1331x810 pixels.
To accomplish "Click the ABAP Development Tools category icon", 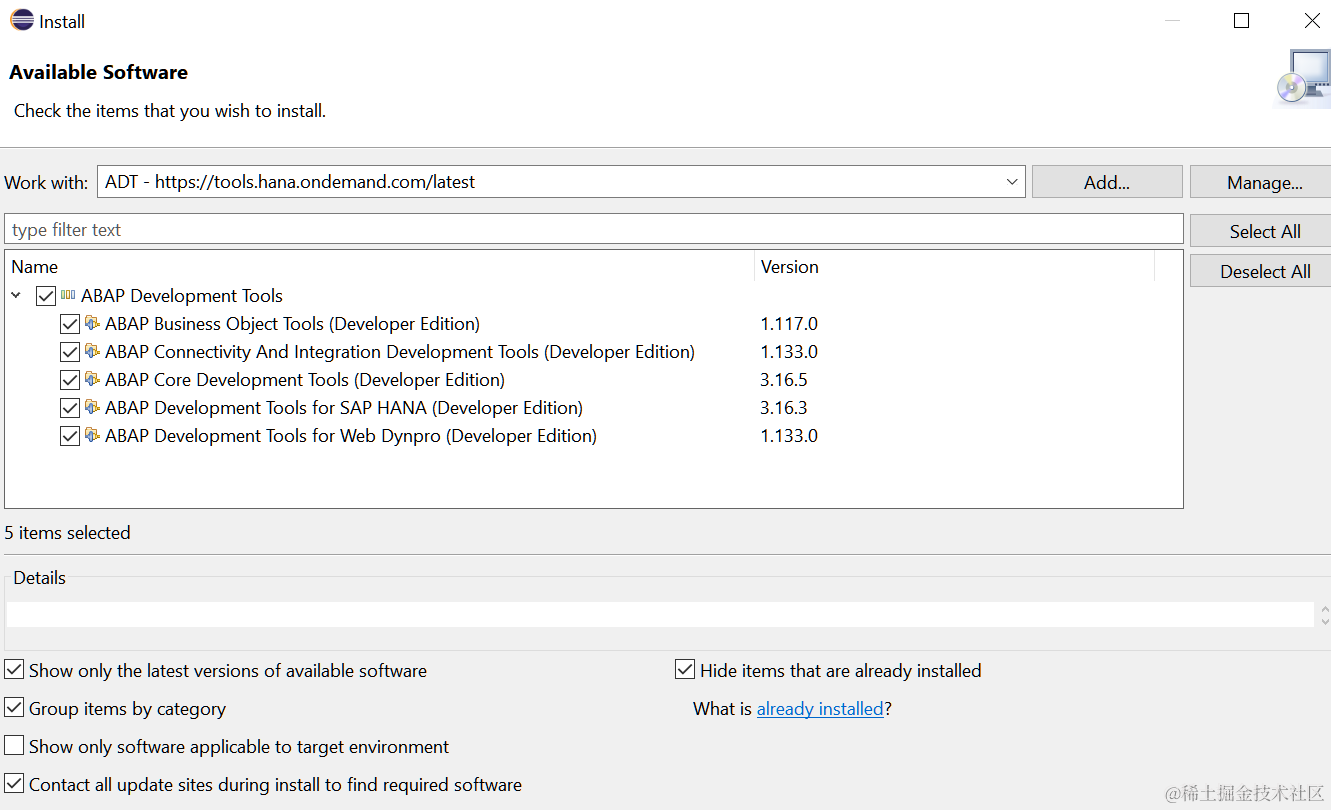I will coord(68,295).
